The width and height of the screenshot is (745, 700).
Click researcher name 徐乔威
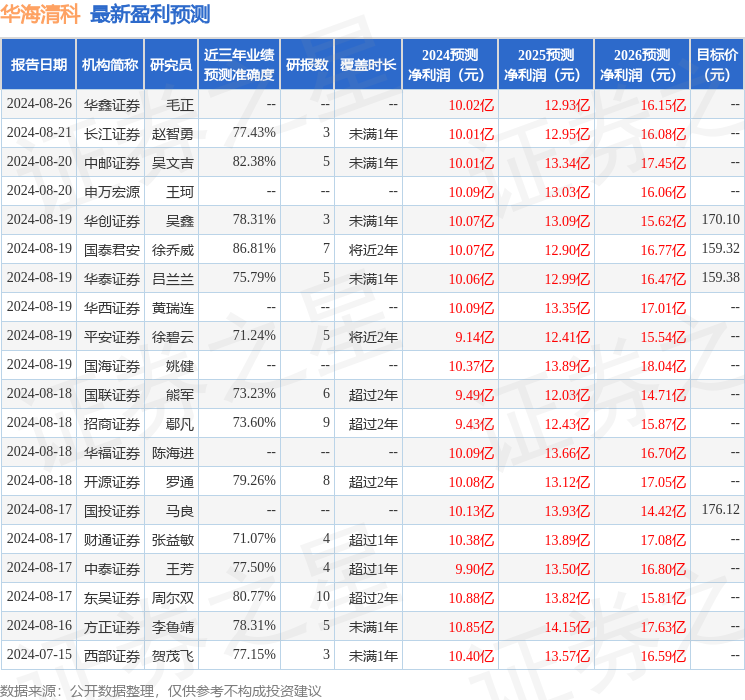click(172, 250)
